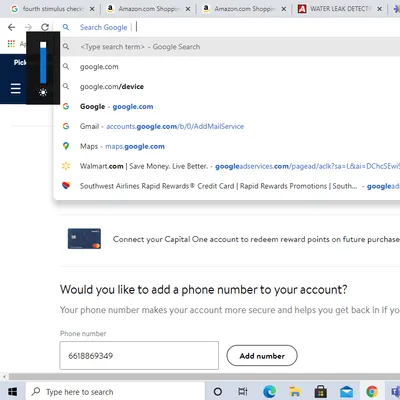The image size is (400, 400).
Task: Click the Southwest heart icon in suggestions
Action: coord(66,186)
